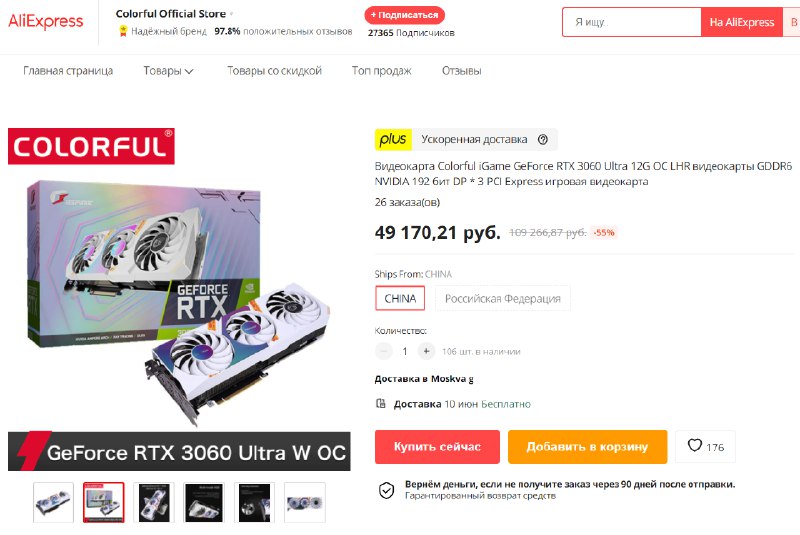Open the Топ продаж tab
The width and height of the screenshot is (800, 535).
[x=382, y=71]
